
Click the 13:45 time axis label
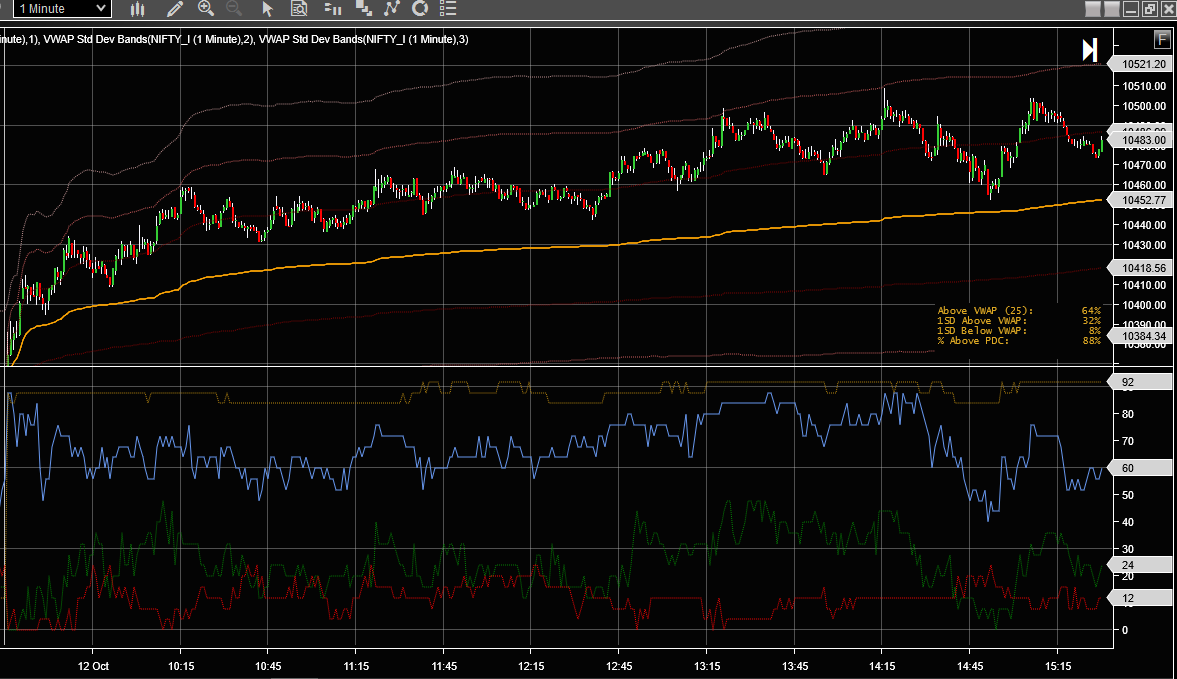(795, 666)
